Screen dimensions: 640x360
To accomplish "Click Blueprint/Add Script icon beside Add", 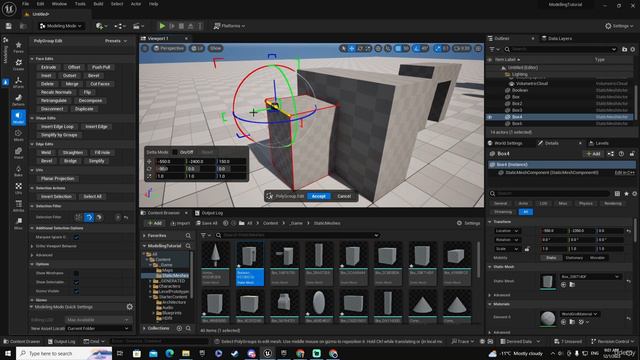I will point(611,154).
